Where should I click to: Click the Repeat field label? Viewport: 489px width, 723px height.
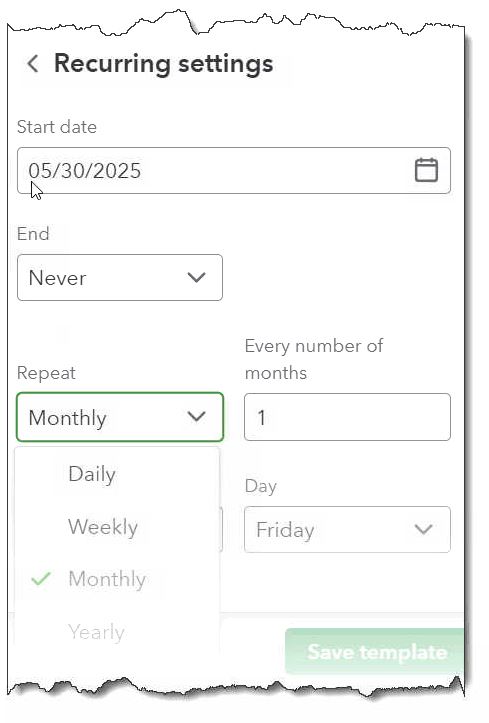coord(46,373)
